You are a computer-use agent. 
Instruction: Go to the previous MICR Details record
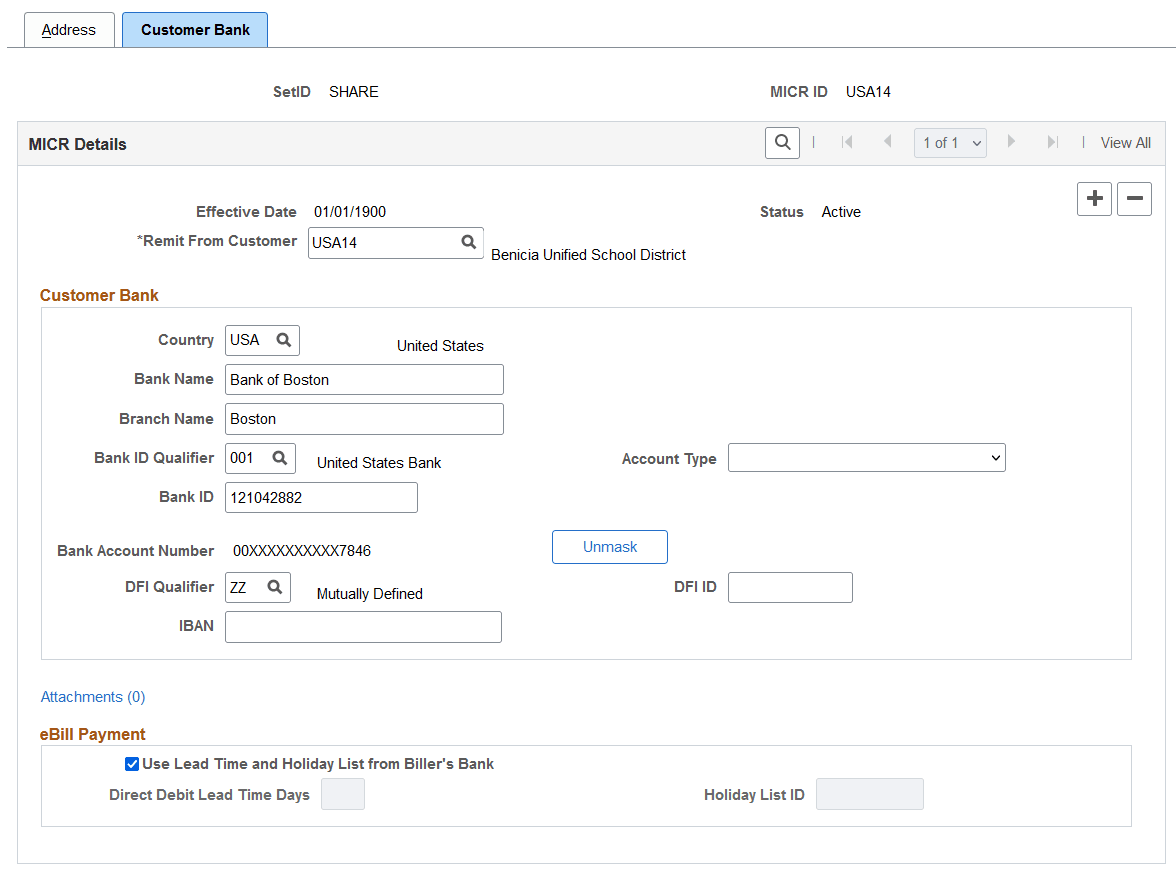click(x=888, y=142)
